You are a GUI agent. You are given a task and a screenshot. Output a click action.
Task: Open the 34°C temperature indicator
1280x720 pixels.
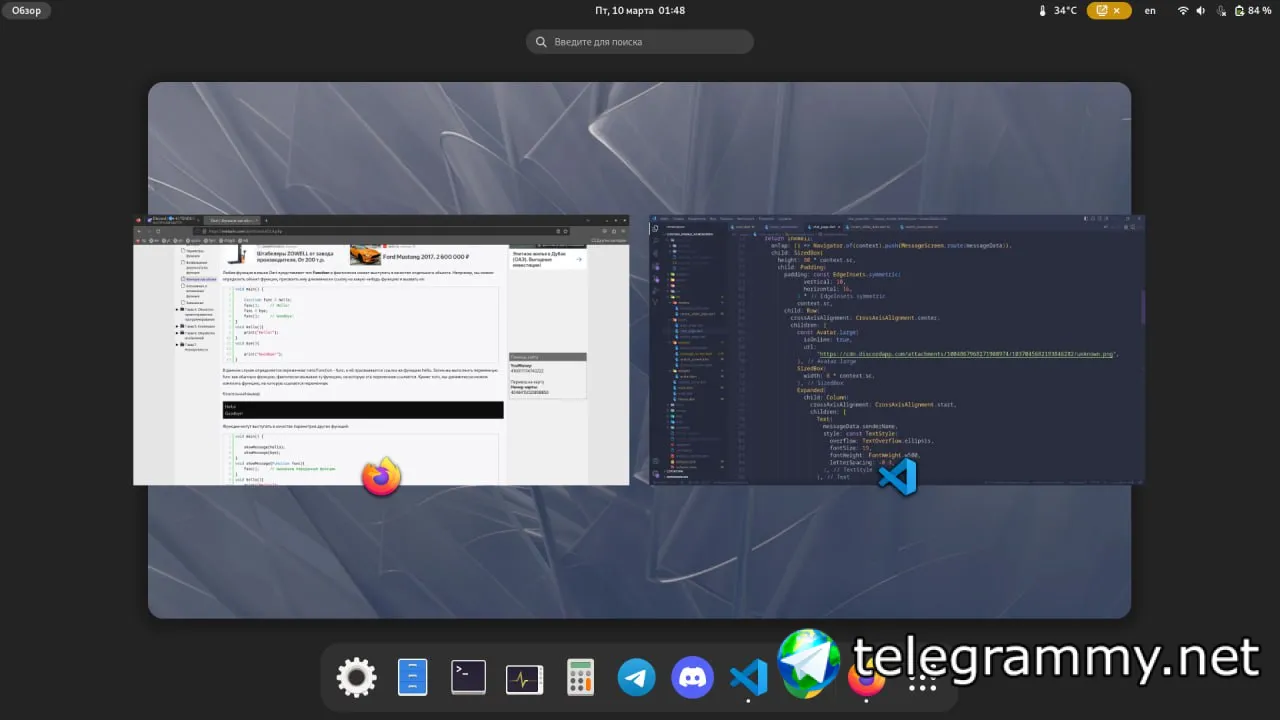1058,11
